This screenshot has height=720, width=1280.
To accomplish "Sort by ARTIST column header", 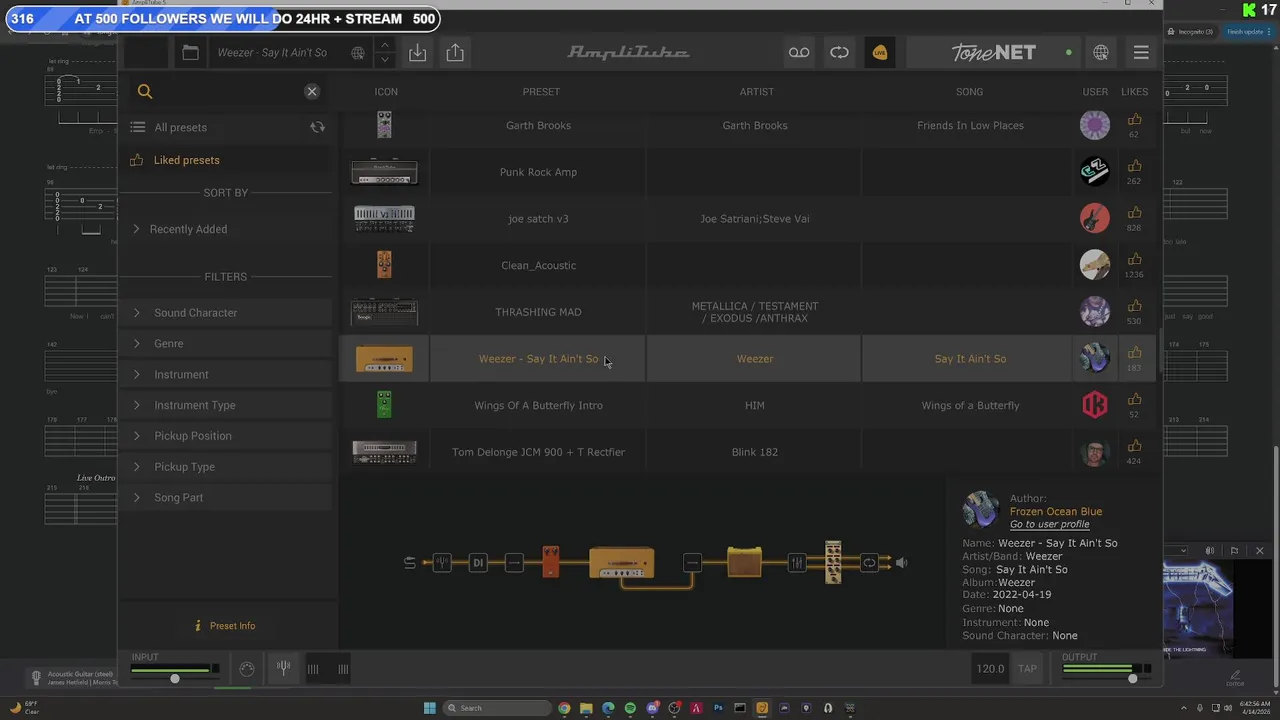I will point(756,92).
